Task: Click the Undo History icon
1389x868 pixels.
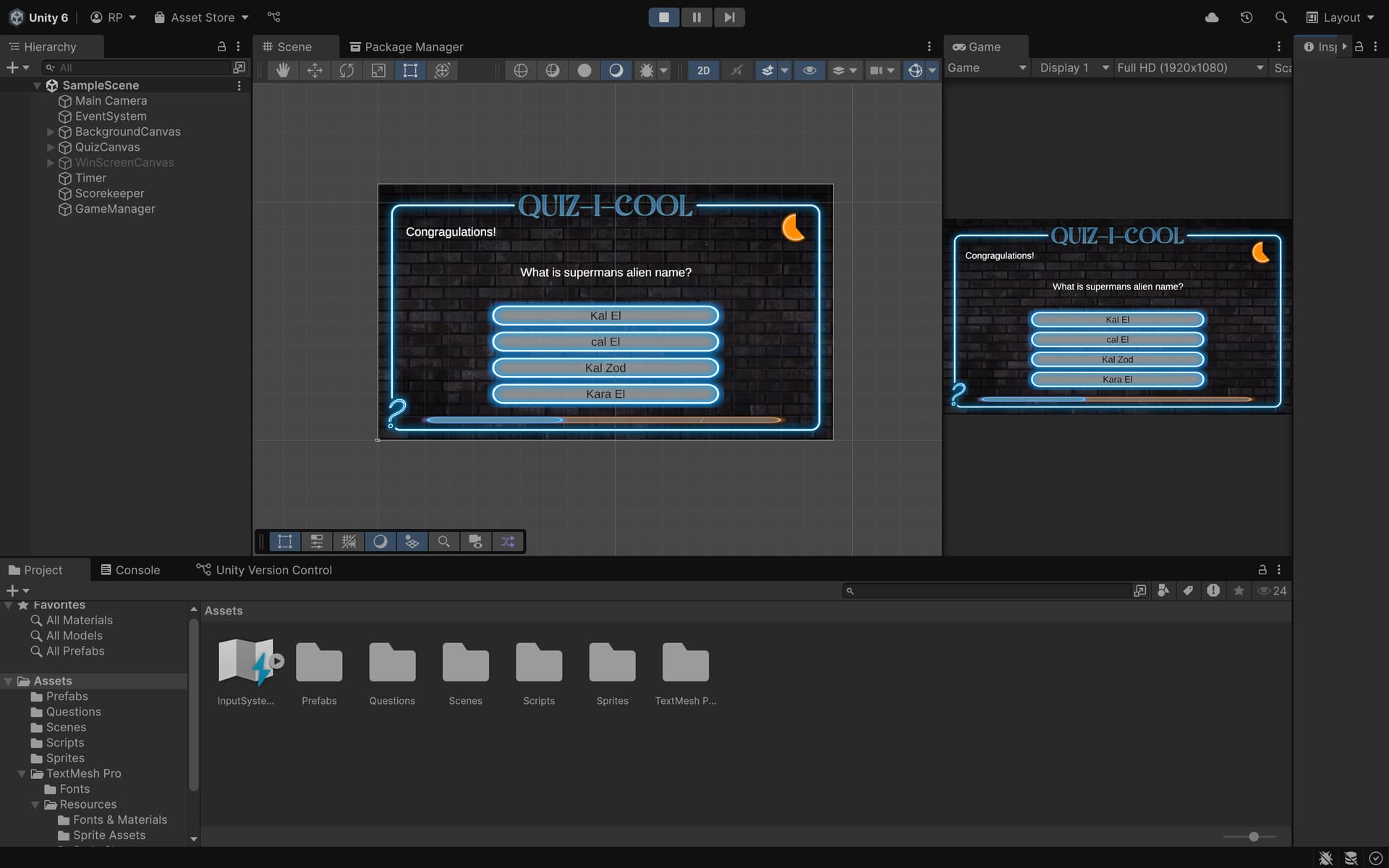Action: (x=1246, y=17)
